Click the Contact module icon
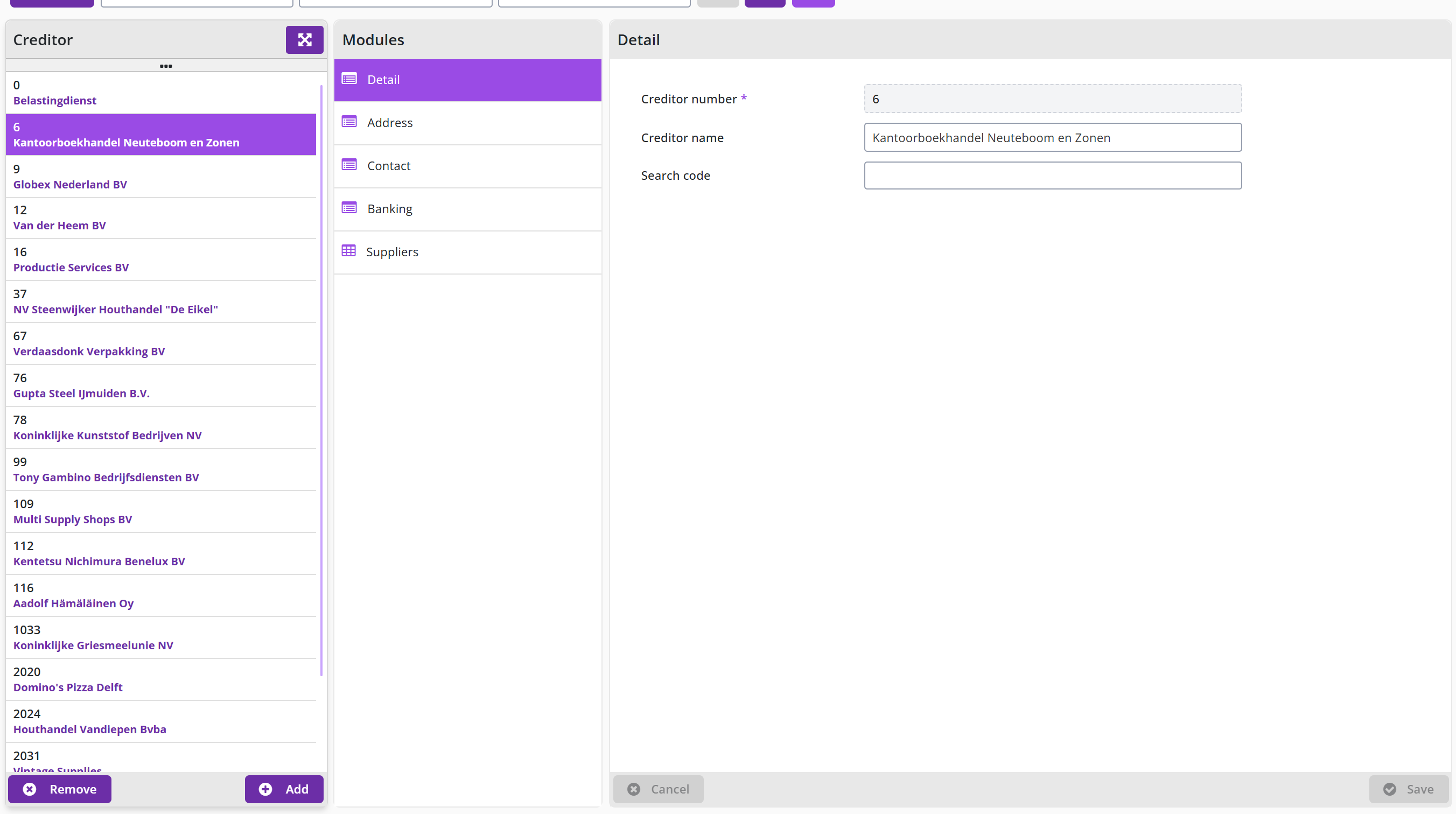 click(349, 165)
